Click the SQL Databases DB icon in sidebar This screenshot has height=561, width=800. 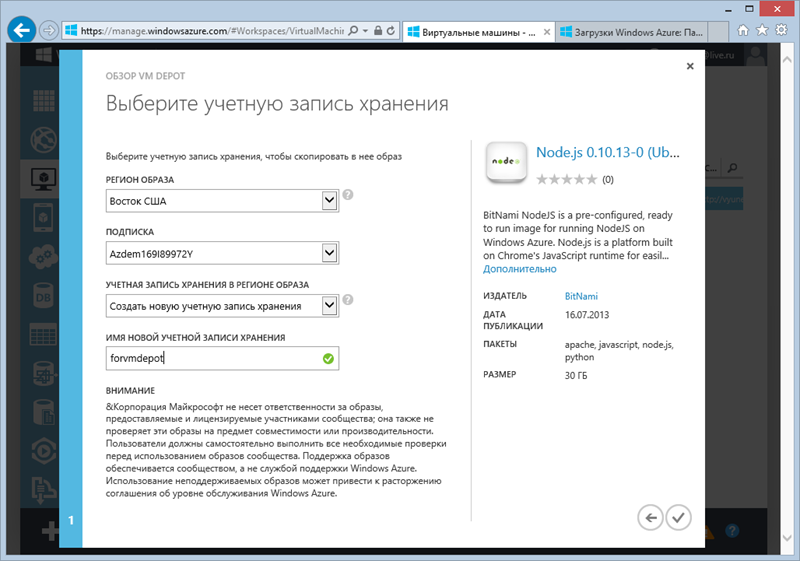click(x=43, y=296)
